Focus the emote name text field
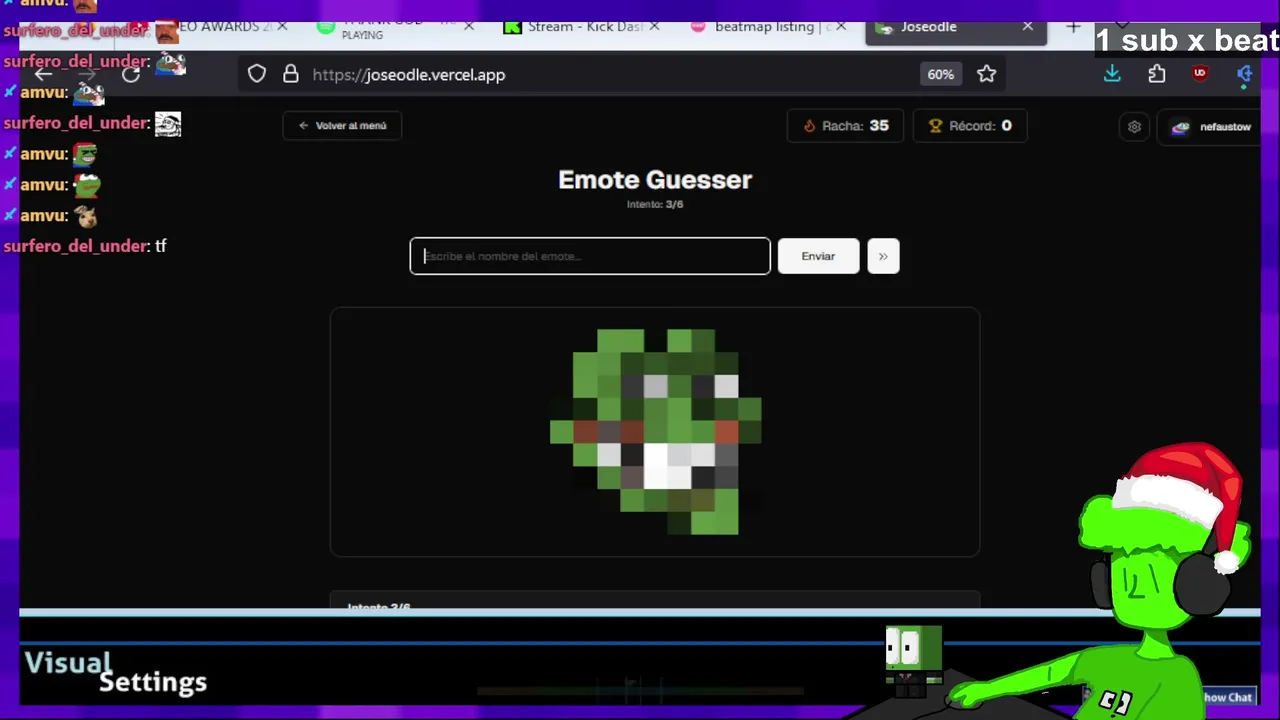 [x=590, y=256]
